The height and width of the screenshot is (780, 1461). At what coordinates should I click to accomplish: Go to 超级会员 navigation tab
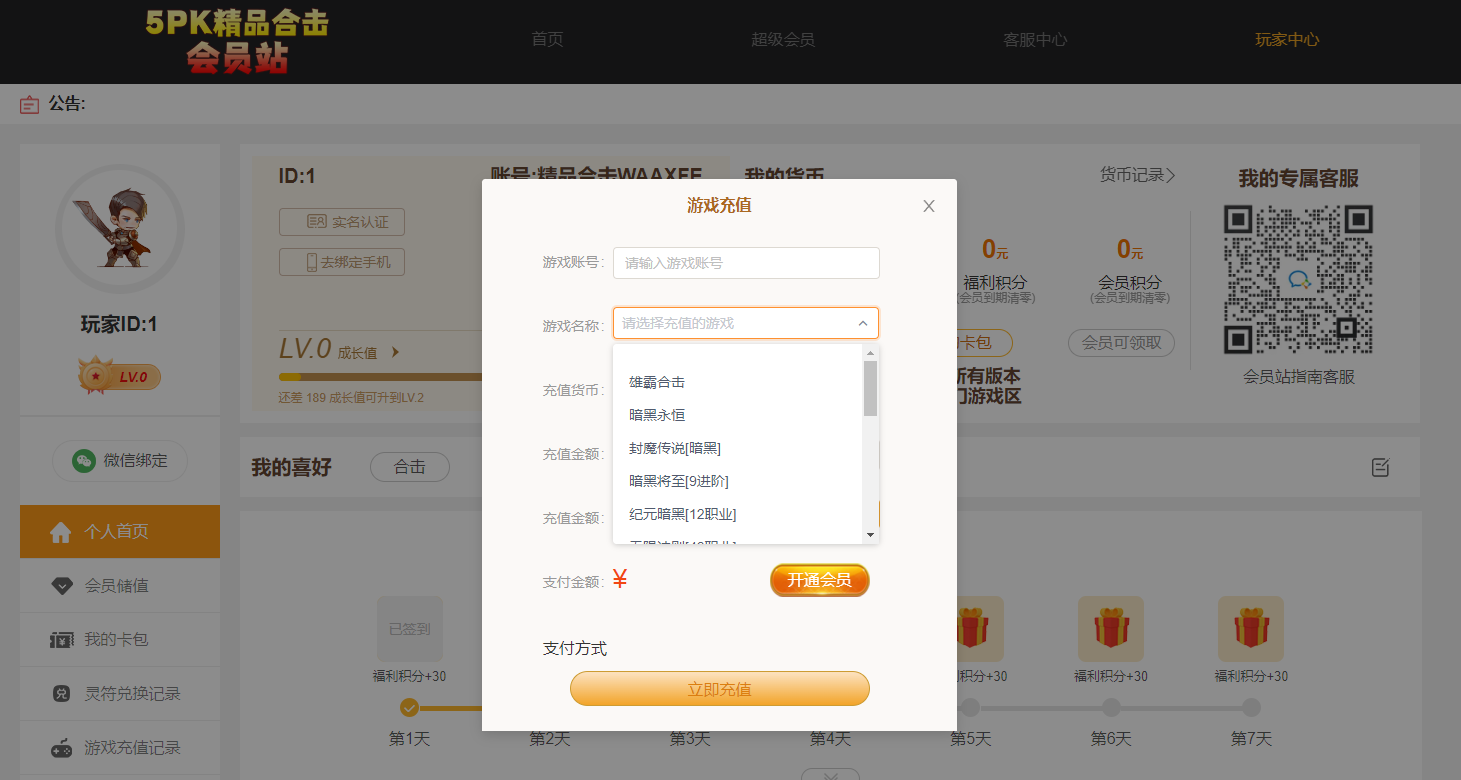tap(783, 40)
